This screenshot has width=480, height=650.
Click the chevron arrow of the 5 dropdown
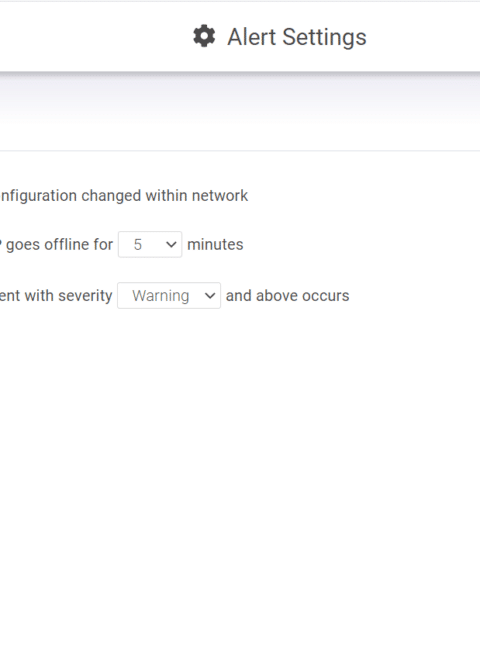point(171,245)
